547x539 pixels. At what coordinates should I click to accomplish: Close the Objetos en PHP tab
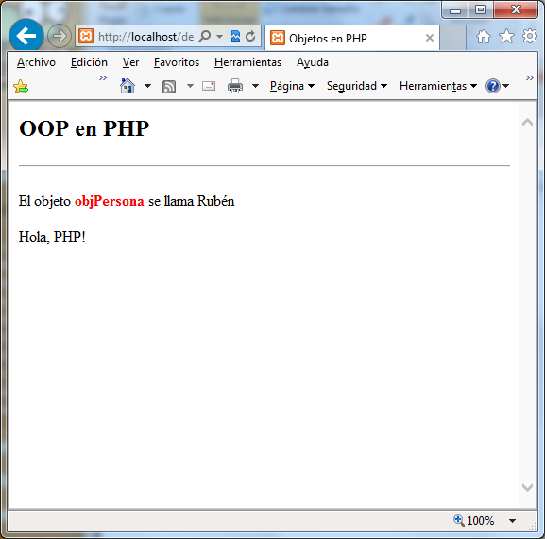[430, 38]
